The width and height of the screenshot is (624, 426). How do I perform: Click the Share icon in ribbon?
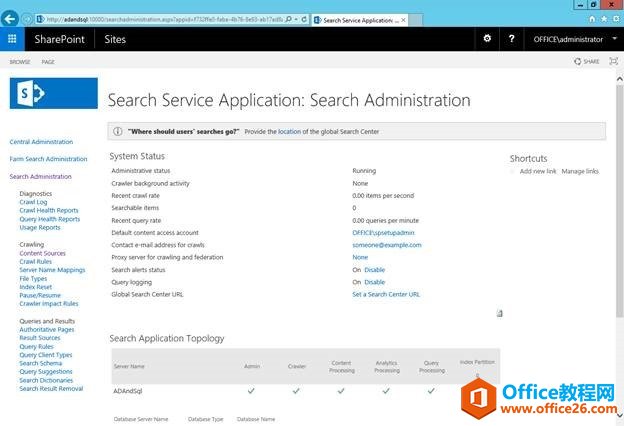587,61
